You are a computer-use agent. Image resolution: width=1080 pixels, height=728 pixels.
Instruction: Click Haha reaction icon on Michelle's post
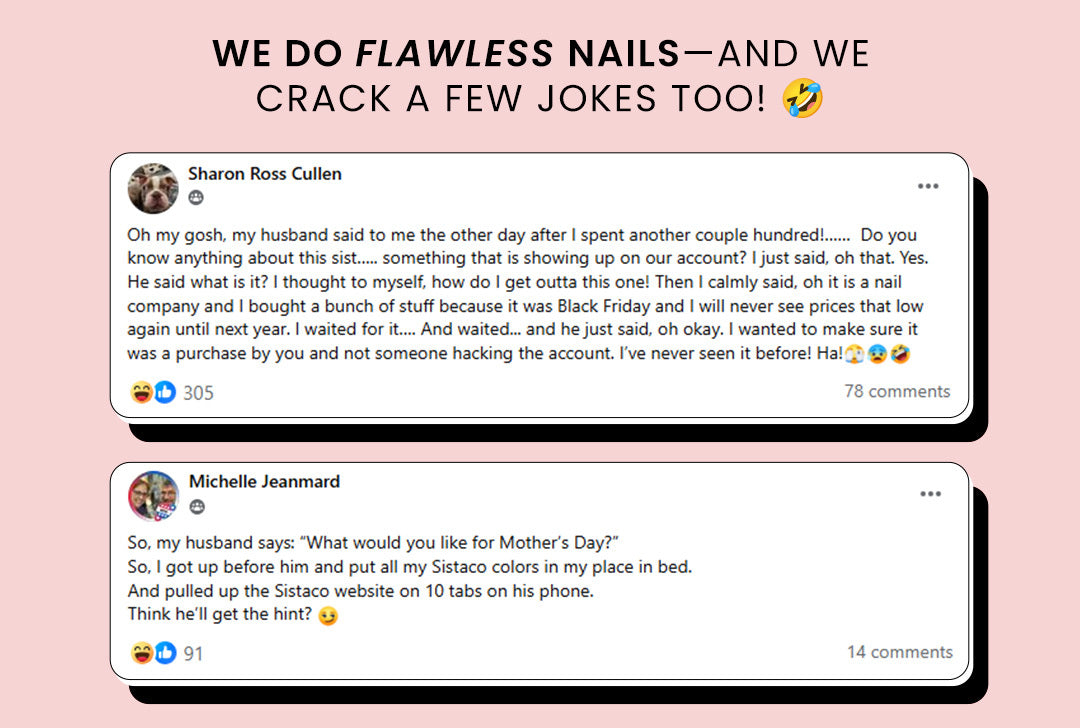143,653
